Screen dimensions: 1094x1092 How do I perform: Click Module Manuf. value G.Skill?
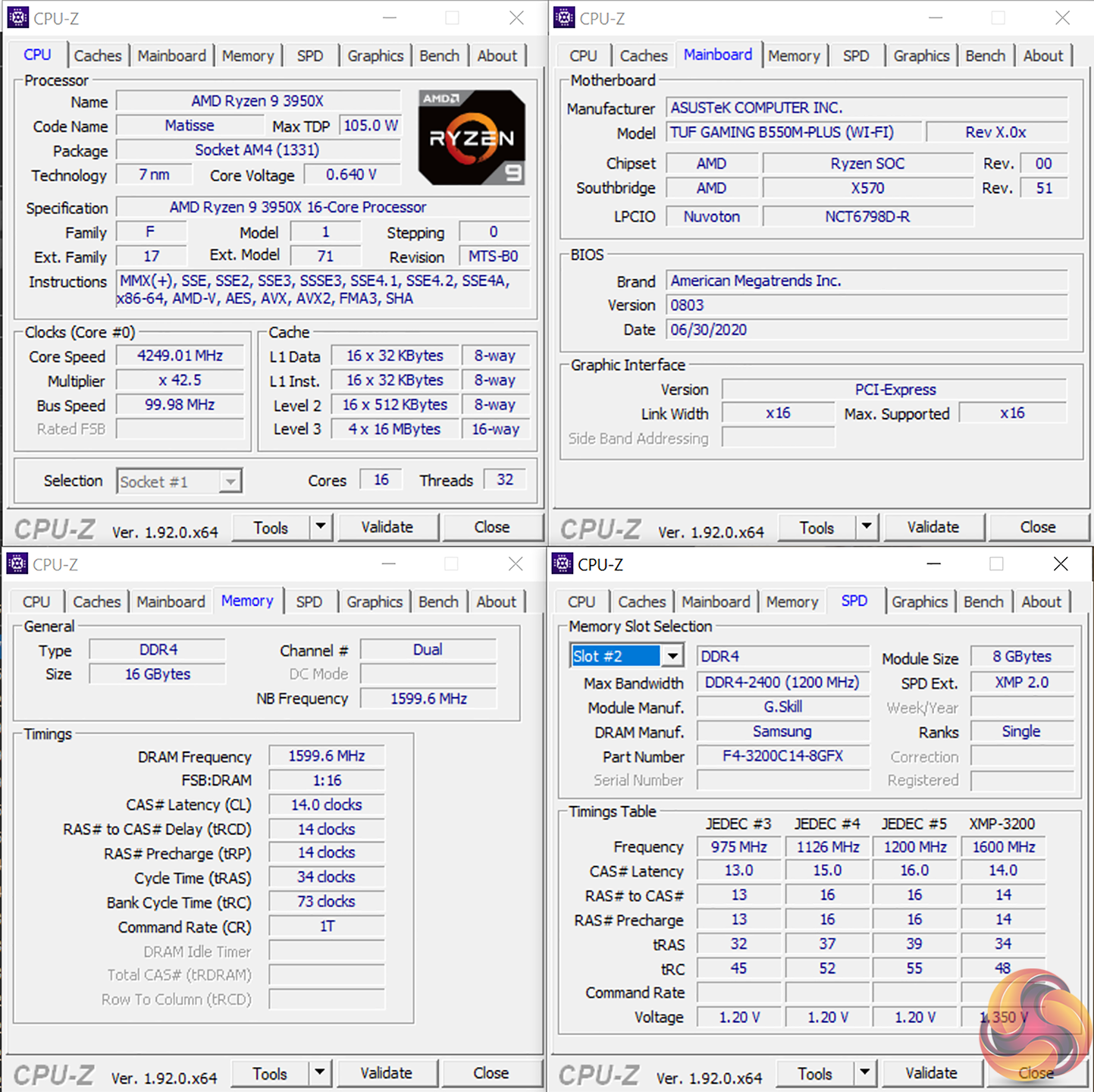[782, 707]
